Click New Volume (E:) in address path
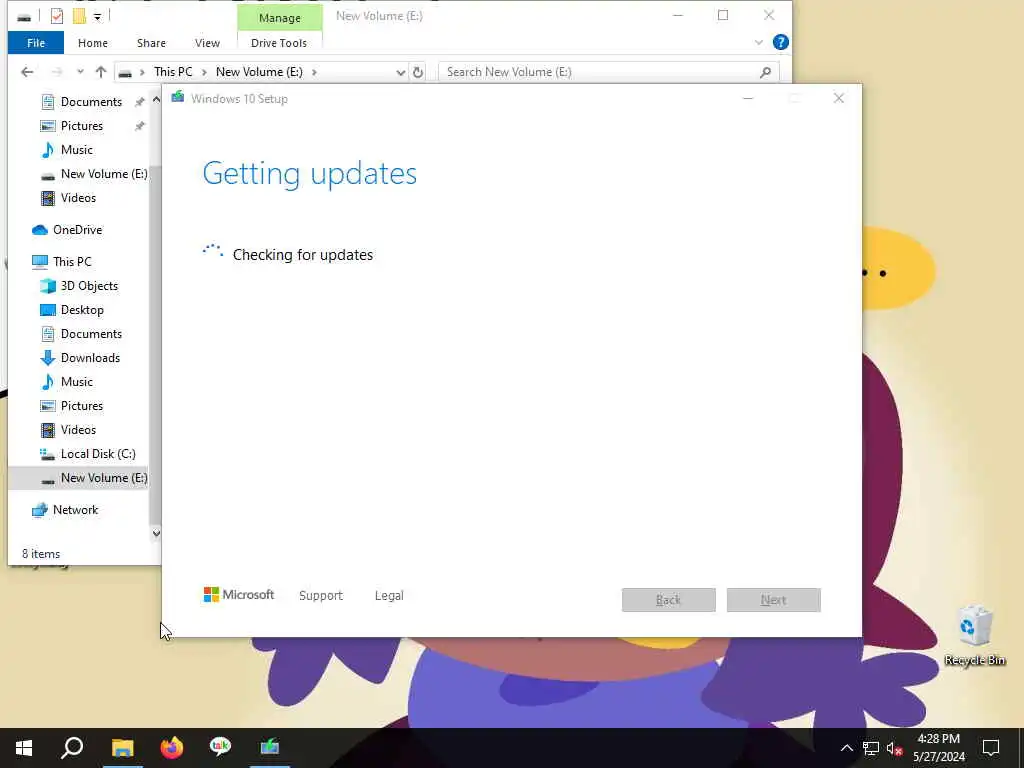 pyautogui.click(x=259, y=72)
